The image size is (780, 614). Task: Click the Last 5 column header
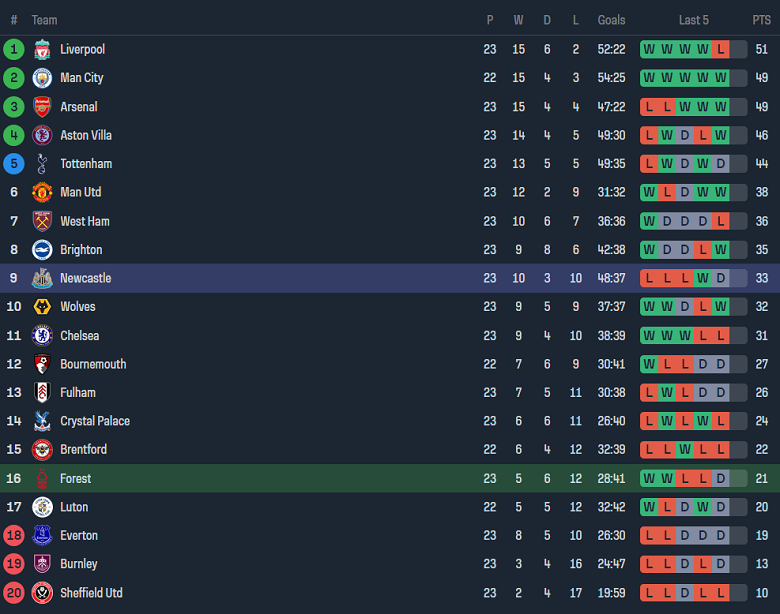693,20
